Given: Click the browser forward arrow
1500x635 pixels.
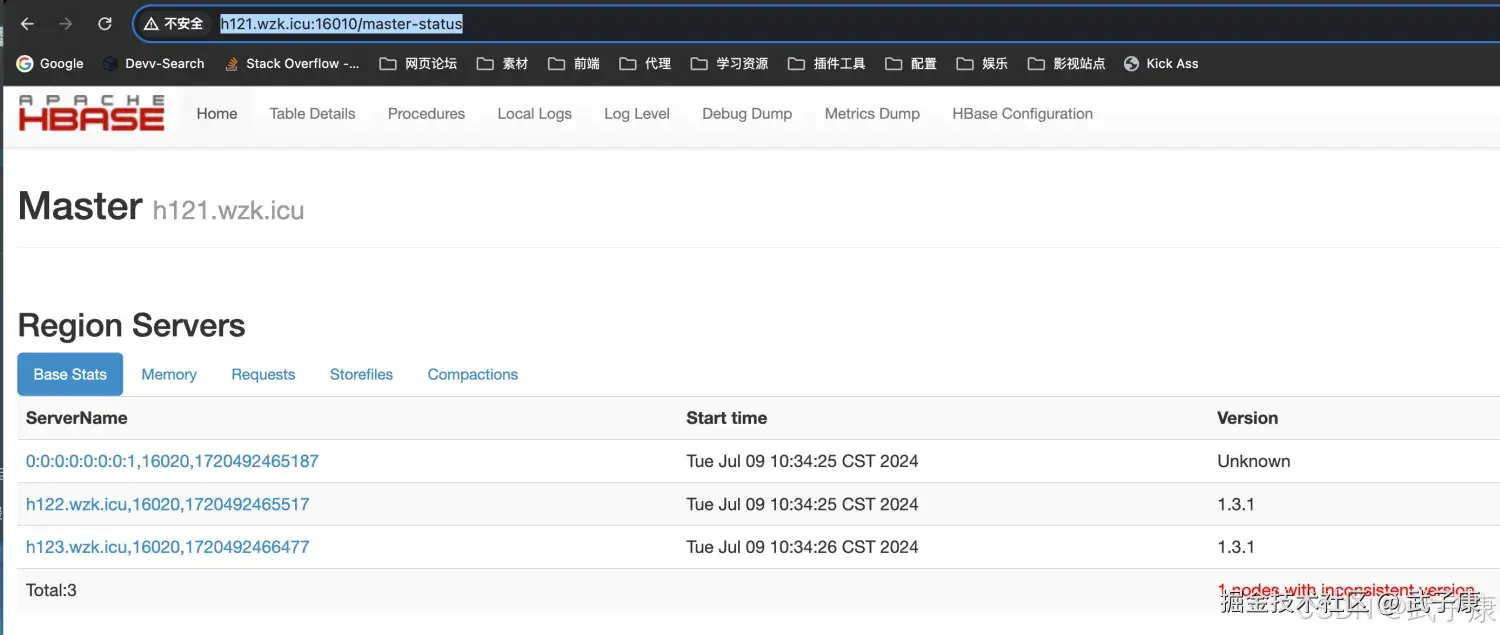Looking at the screenshot, I should pos(65,23).
